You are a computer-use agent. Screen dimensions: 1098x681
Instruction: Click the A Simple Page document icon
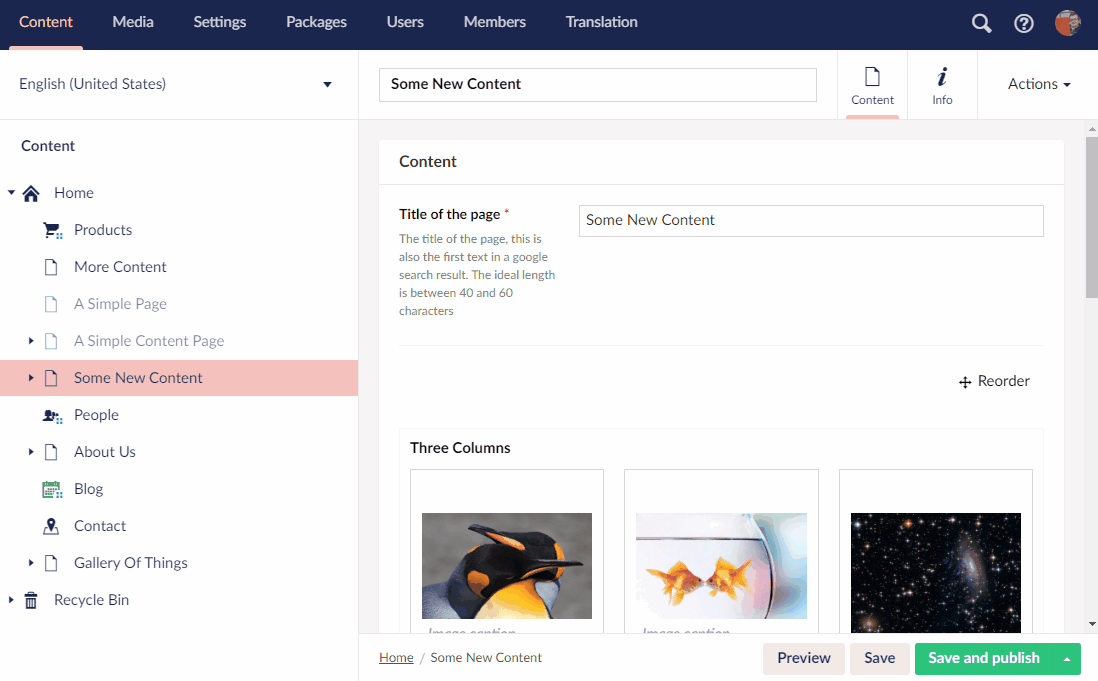(51, 304)
